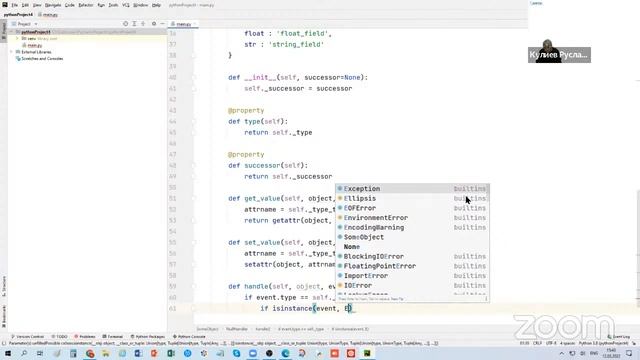640x360 pixels.
Task: Open Word from the taskbar
Action: click(138, 353)
